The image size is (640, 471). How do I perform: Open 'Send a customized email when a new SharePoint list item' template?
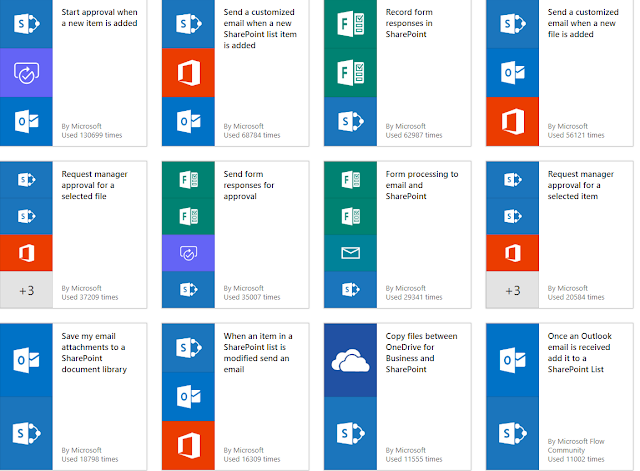pyautogui.click(x=260, y=29)
